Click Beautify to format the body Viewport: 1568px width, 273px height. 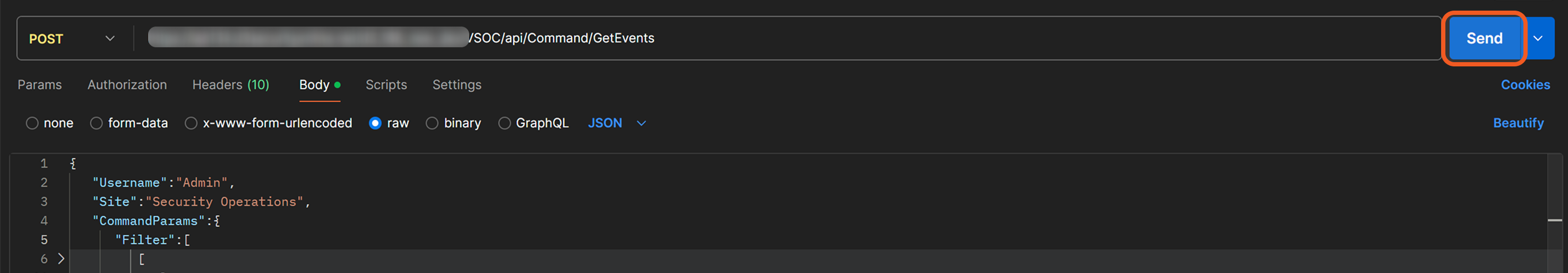tap(1518, 123)
